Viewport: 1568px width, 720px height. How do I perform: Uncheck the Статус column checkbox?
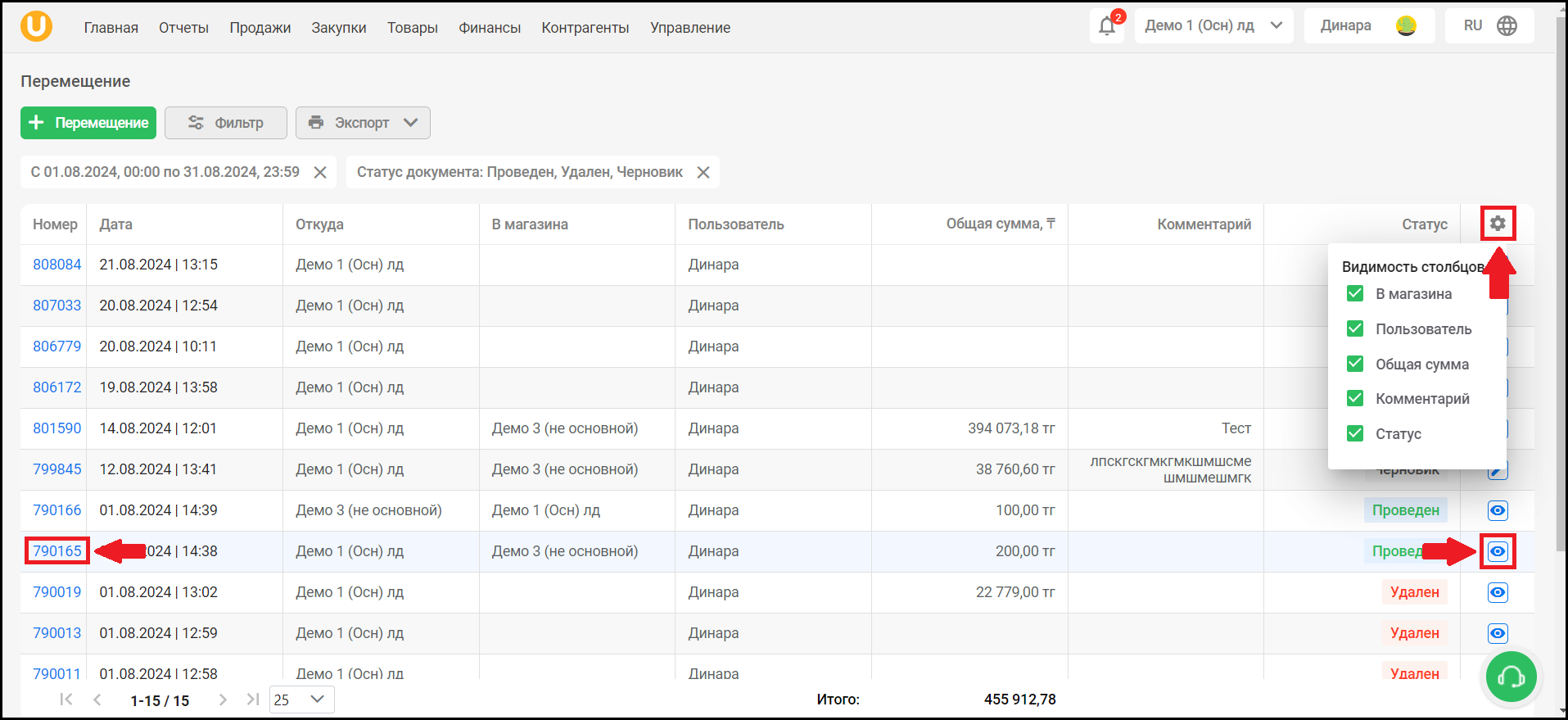point(1355,433)
